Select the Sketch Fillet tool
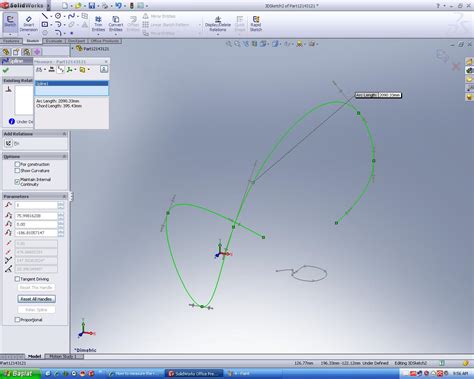The height and width of the screenshot is (379, 474). [58, 33]
